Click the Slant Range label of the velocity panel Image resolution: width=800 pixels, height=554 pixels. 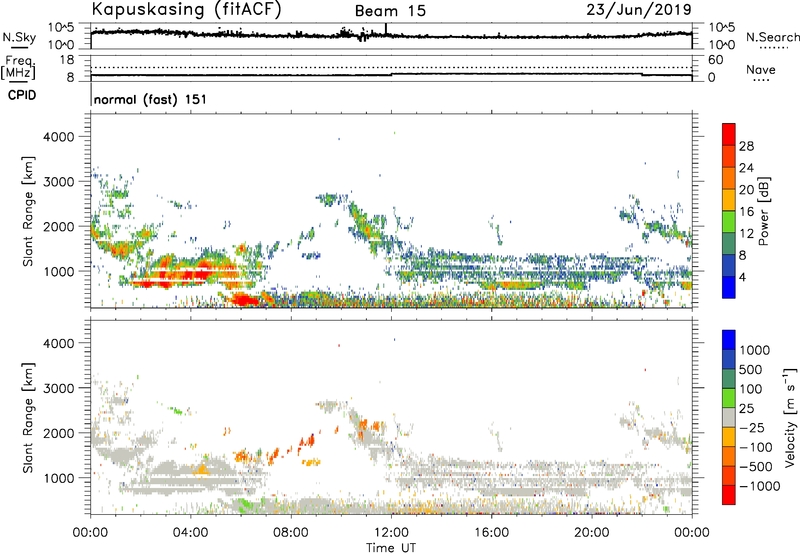click(28, 418)
